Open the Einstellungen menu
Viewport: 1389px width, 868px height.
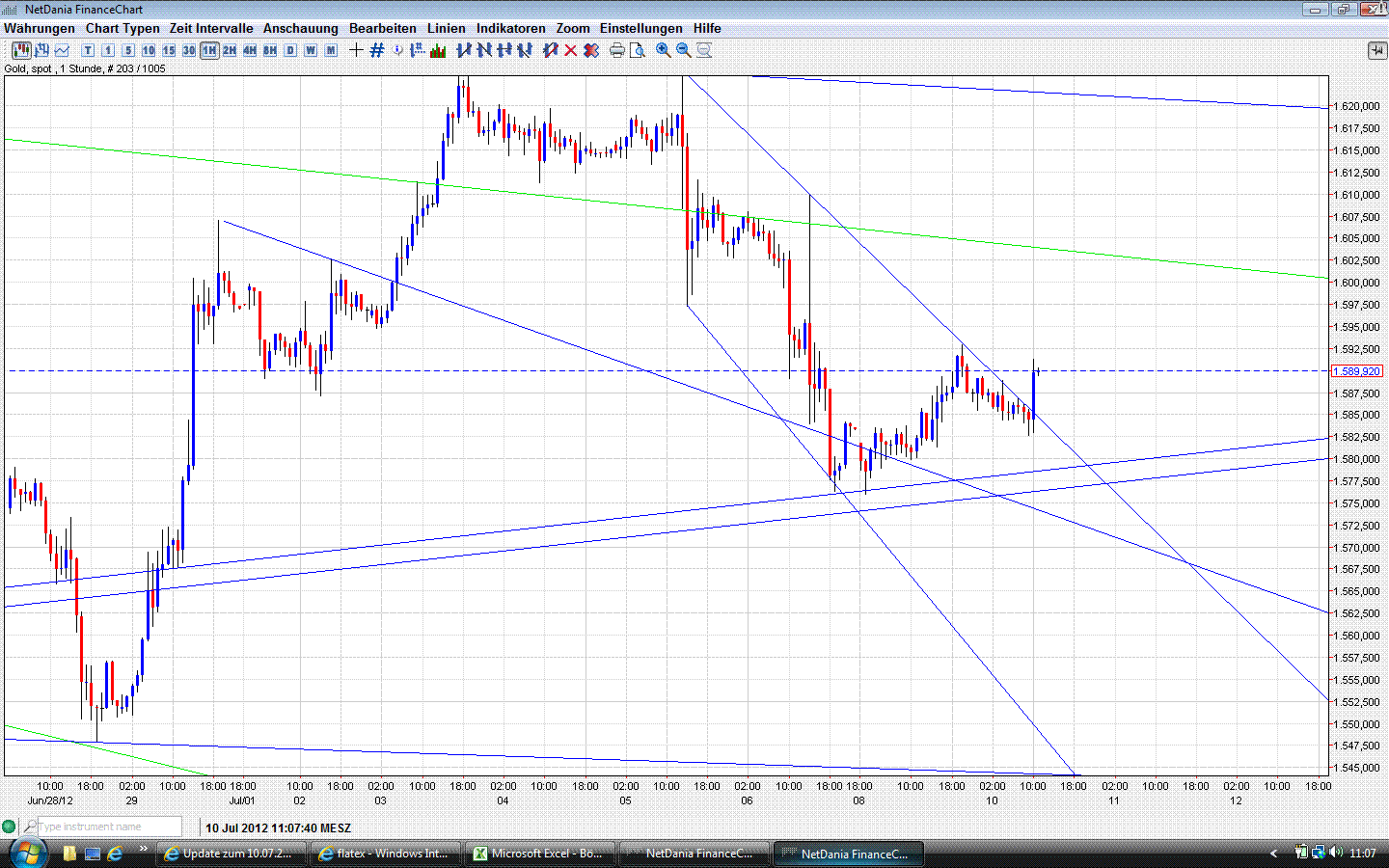640,28
